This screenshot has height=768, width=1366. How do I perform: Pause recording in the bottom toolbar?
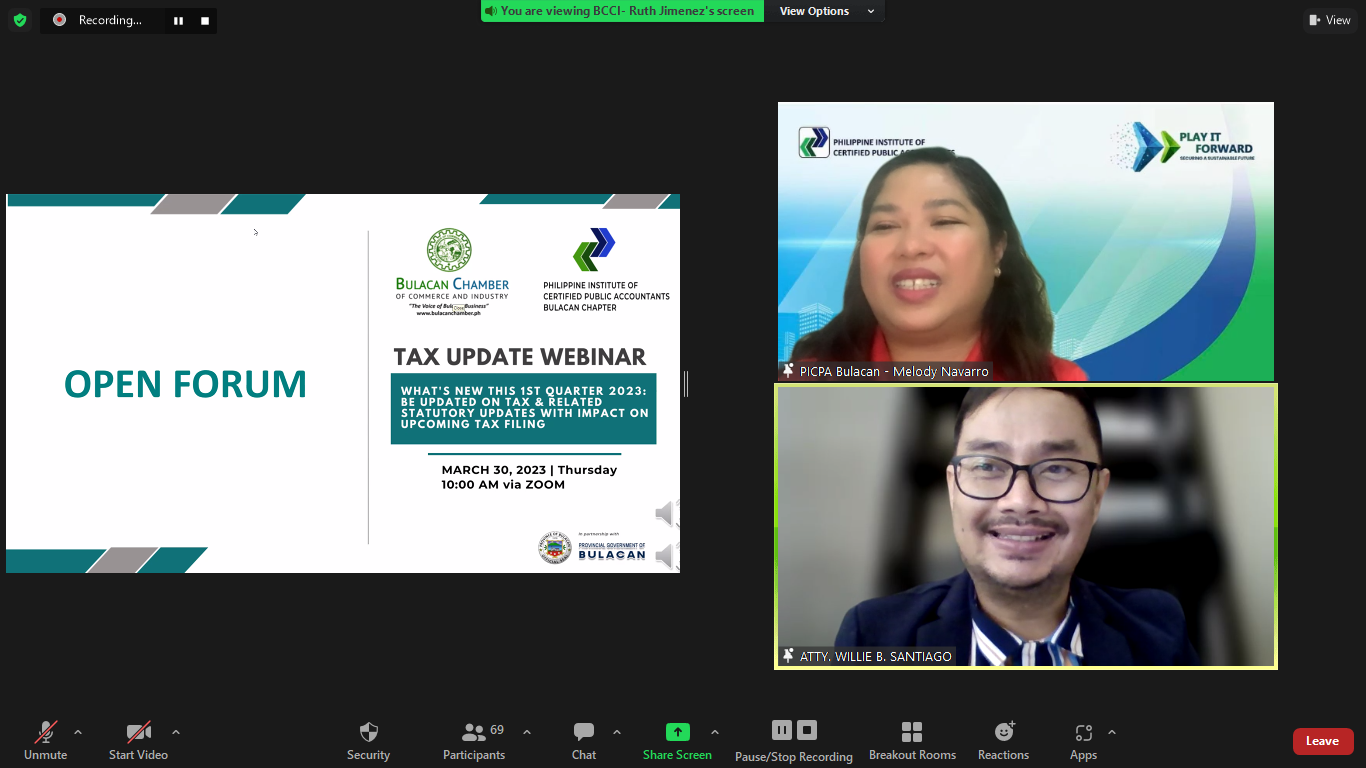pos(782,730)
